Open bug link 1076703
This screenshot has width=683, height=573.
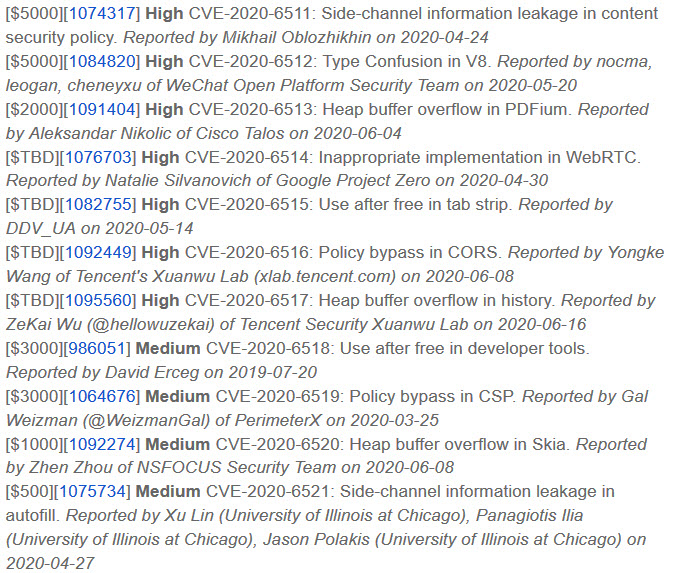pos(98,157)
